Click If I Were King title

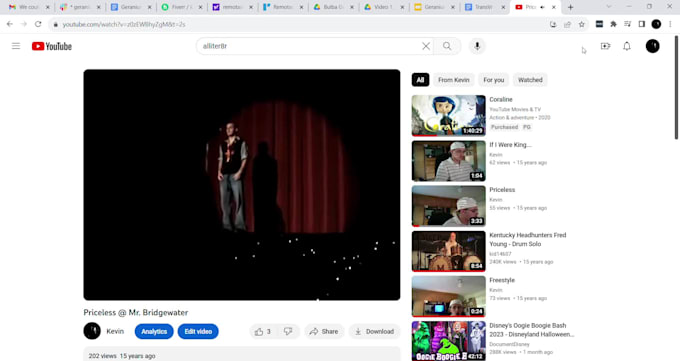(x=510, y=144)
